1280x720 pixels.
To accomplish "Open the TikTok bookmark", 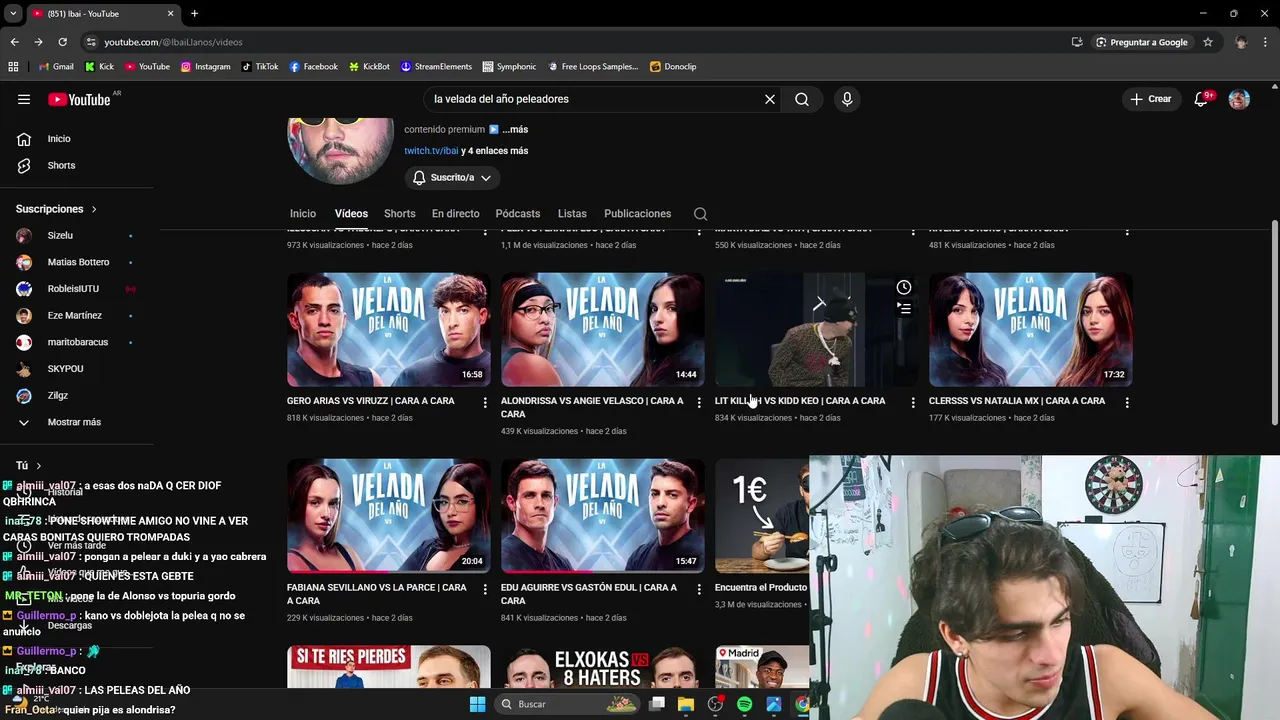I will coord(259,66).
